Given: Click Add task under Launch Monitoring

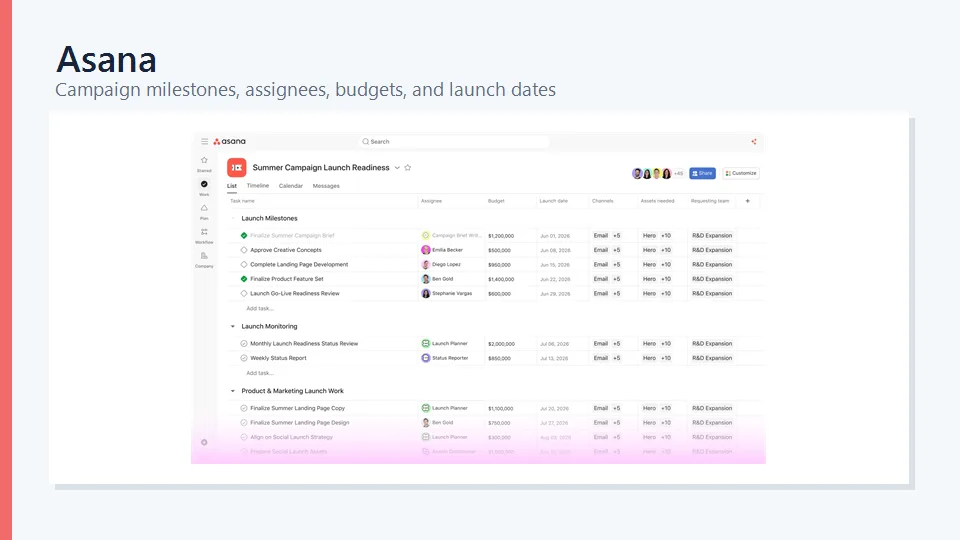Looking at the screenshot, I should tap(260, 373).
